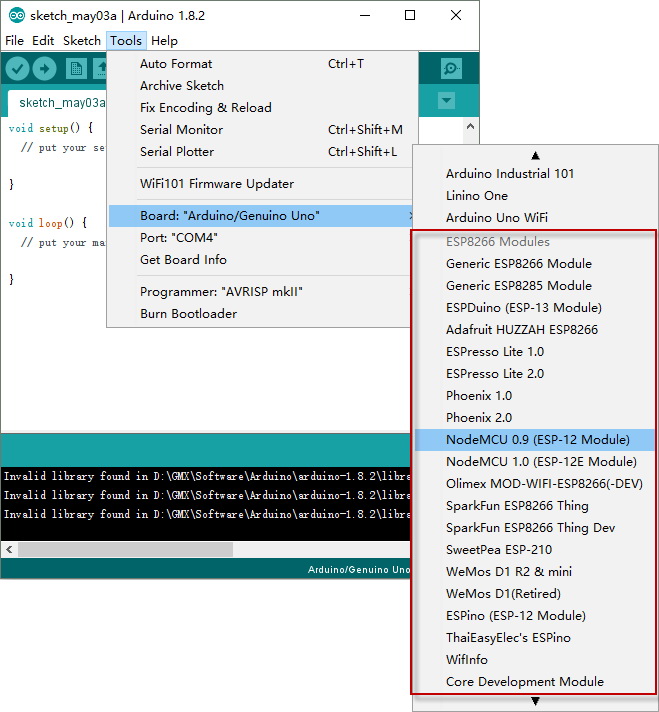This screenshot has width=659, height=712.
Task: Open the Help menu
Action: point(164,41)
